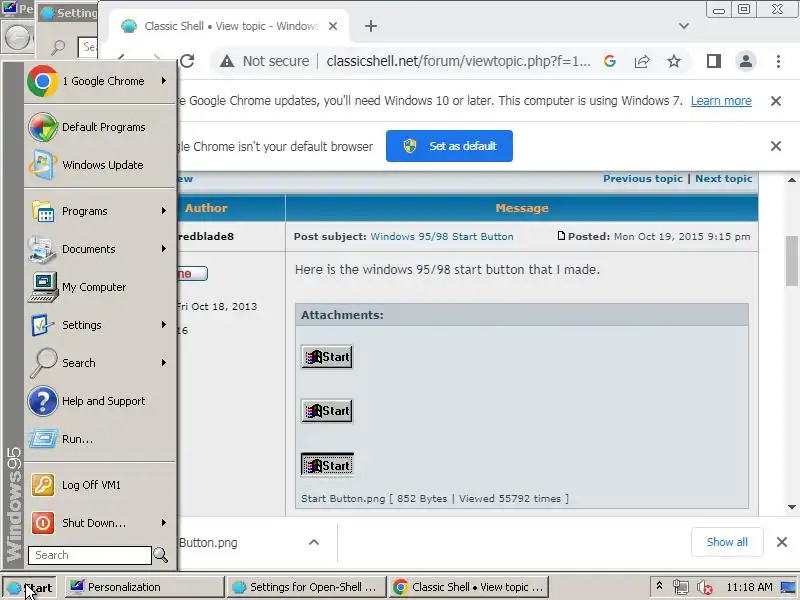Toggle the Chrome side panel icon
This screenshot has height=600, width=800.
click(x=714, y=61)
